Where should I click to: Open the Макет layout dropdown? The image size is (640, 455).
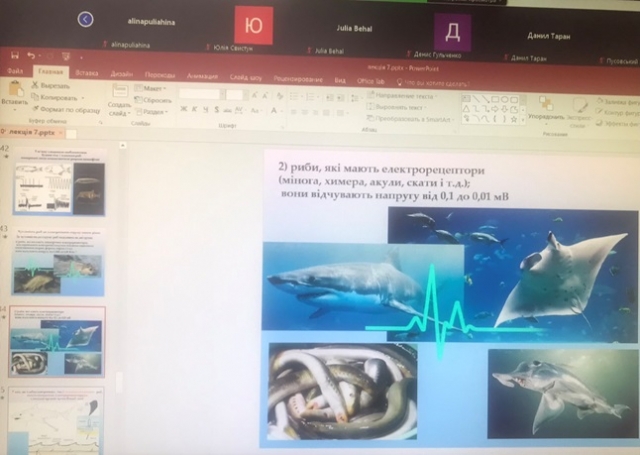150,88
